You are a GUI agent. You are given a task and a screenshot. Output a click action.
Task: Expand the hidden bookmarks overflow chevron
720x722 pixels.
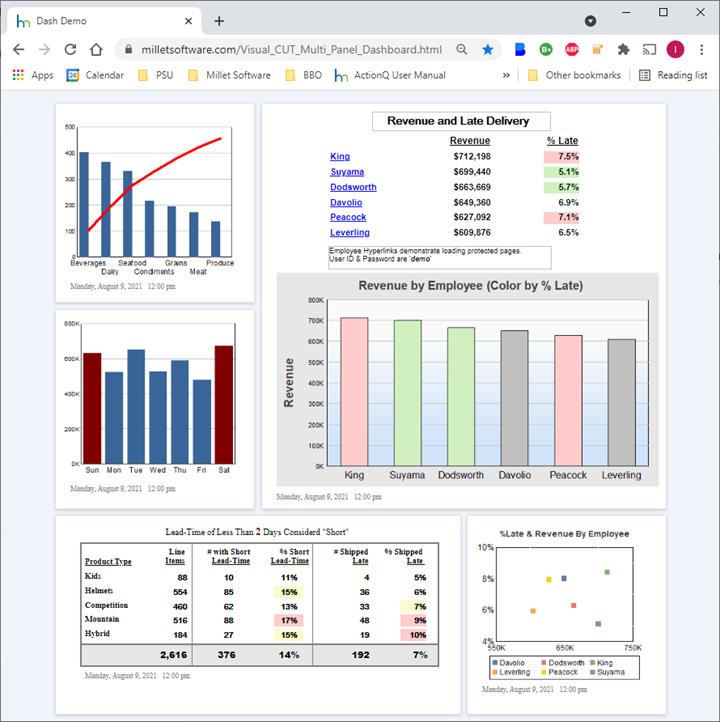[x=506, y=75]
